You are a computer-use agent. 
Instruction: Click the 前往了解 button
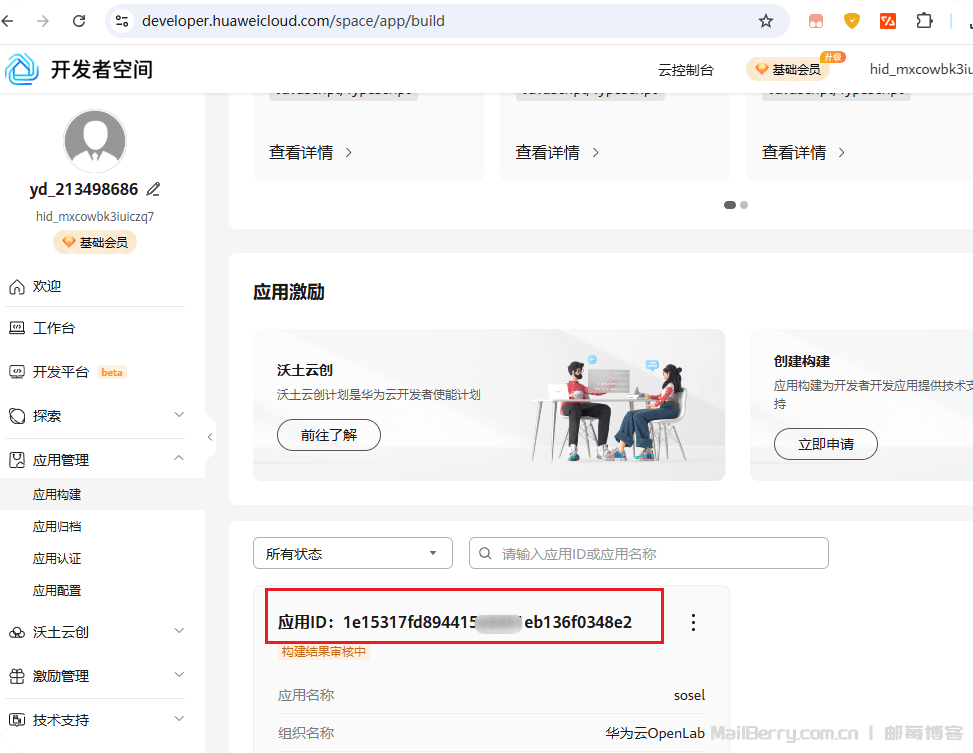pyautogui.click(x=328, y=435)
